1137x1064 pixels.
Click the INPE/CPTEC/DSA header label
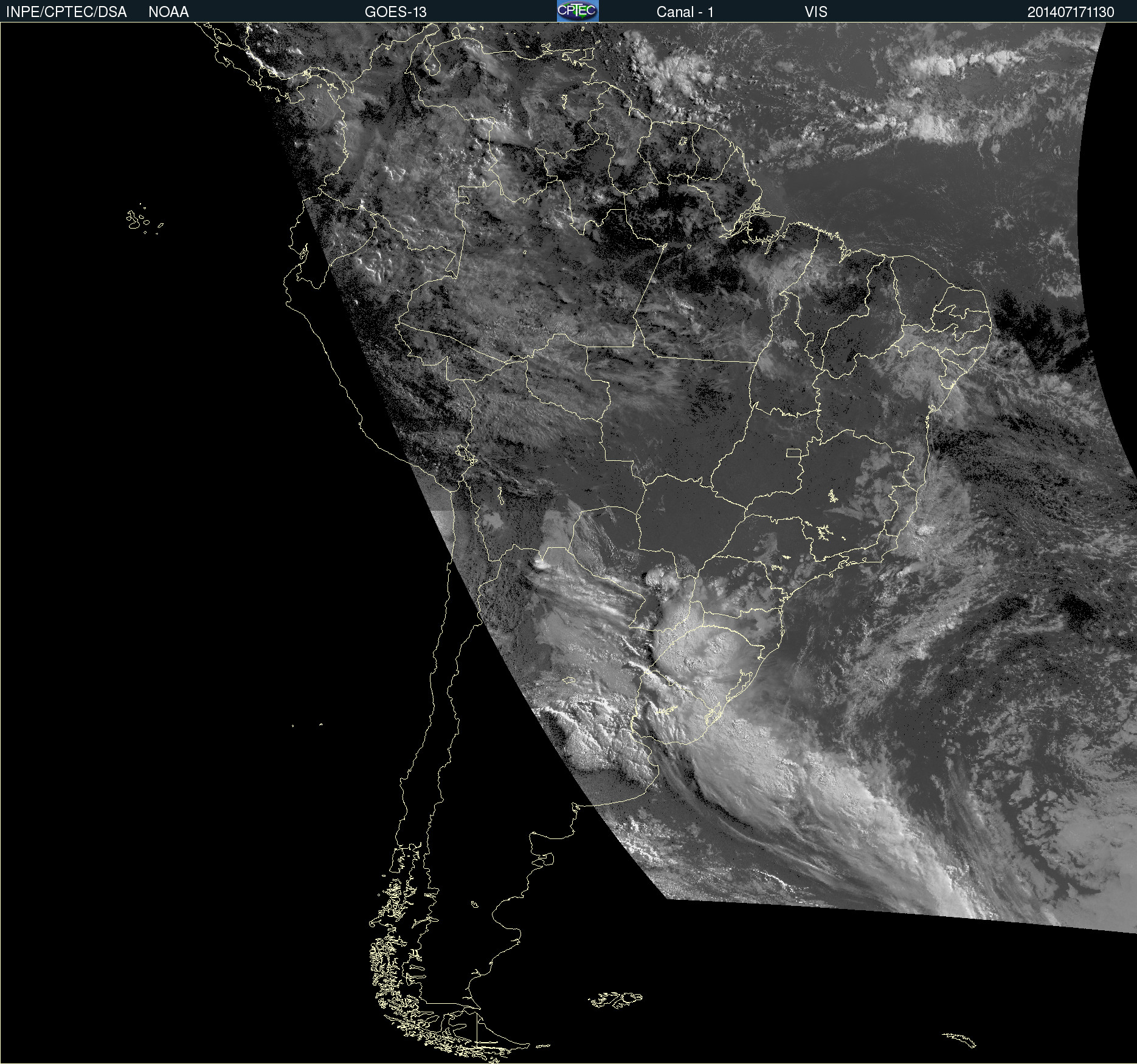pyautogui.click(x=66, y=12)
